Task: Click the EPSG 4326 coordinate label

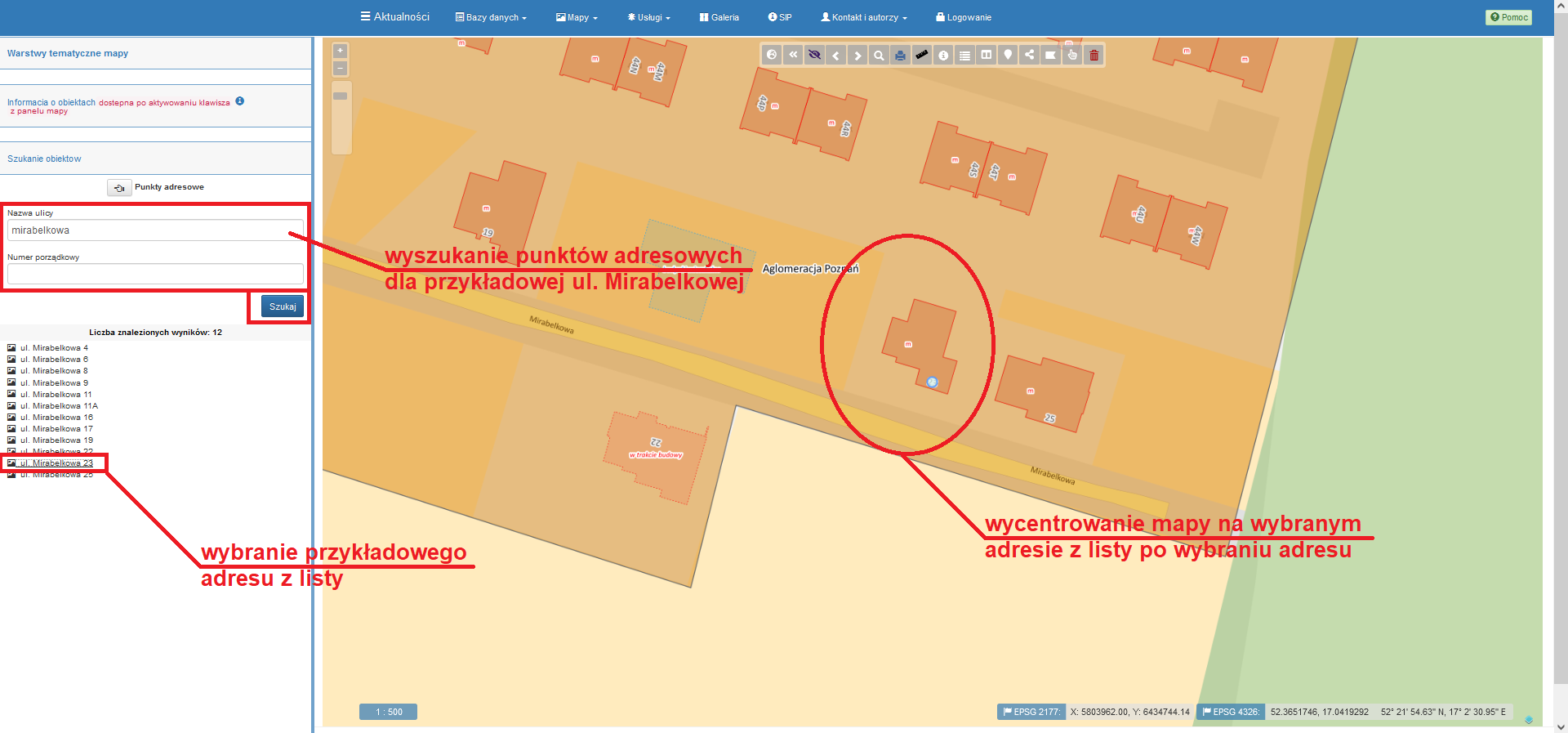Action: point(1231,712)
